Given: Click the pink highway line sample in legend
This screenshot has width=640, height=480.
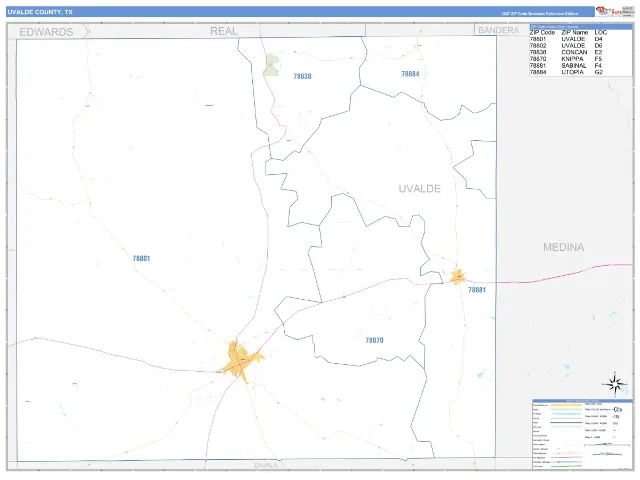Looking at the screenshot, I should point(566,458).
